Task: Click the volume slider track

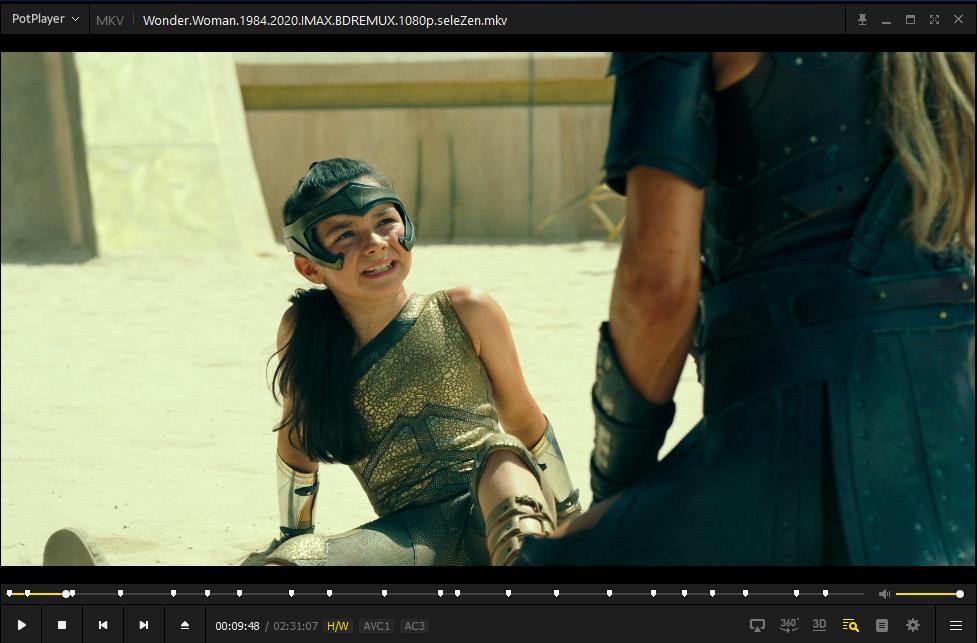Action: (927, 594)
